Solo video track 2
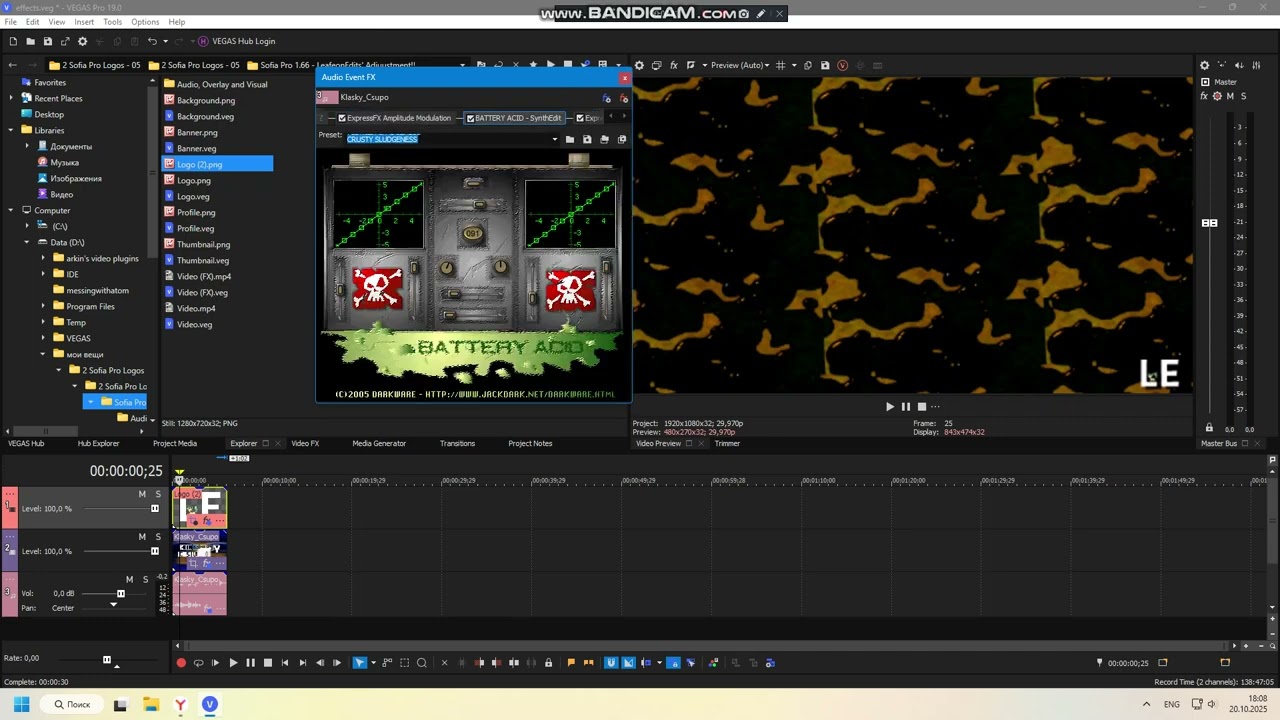1280x720 pixels. pyautogui.click(x=158, y=537)
